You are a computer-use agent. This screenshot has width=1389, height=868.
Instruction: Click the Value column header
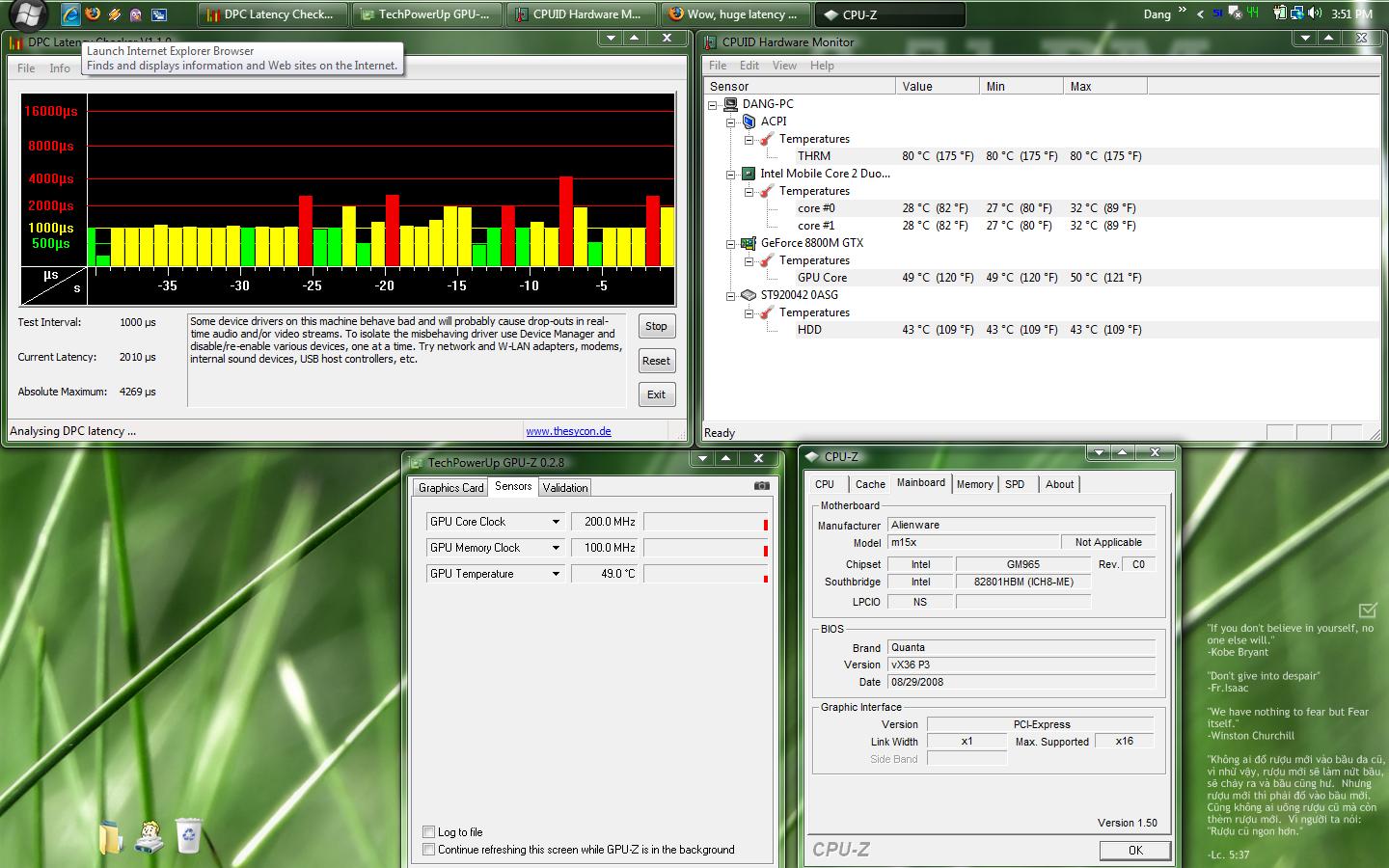click(x=938, y=87)
